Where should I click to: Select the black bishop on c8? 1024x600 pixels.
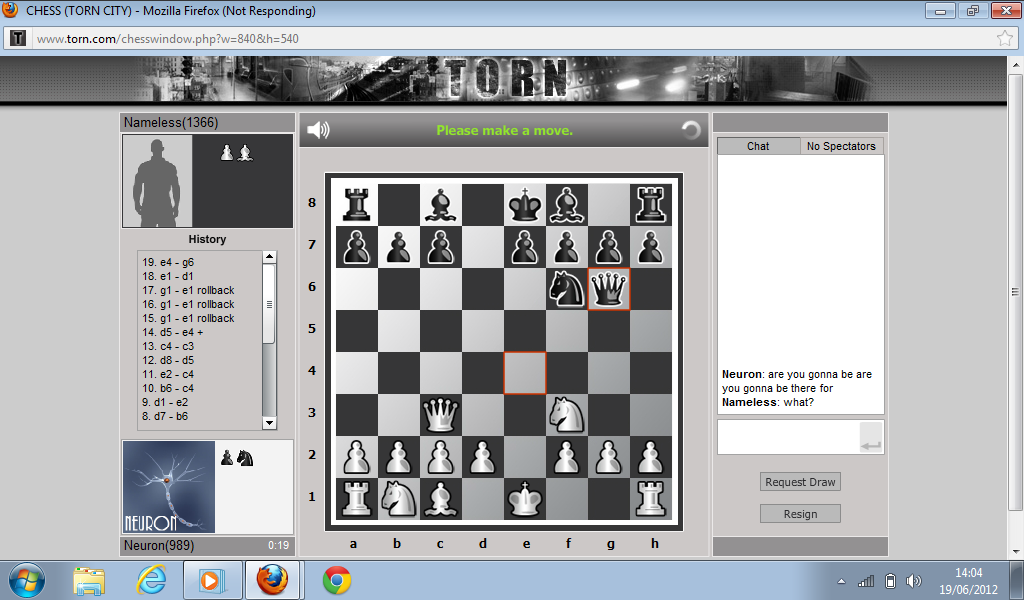[441, 205]
